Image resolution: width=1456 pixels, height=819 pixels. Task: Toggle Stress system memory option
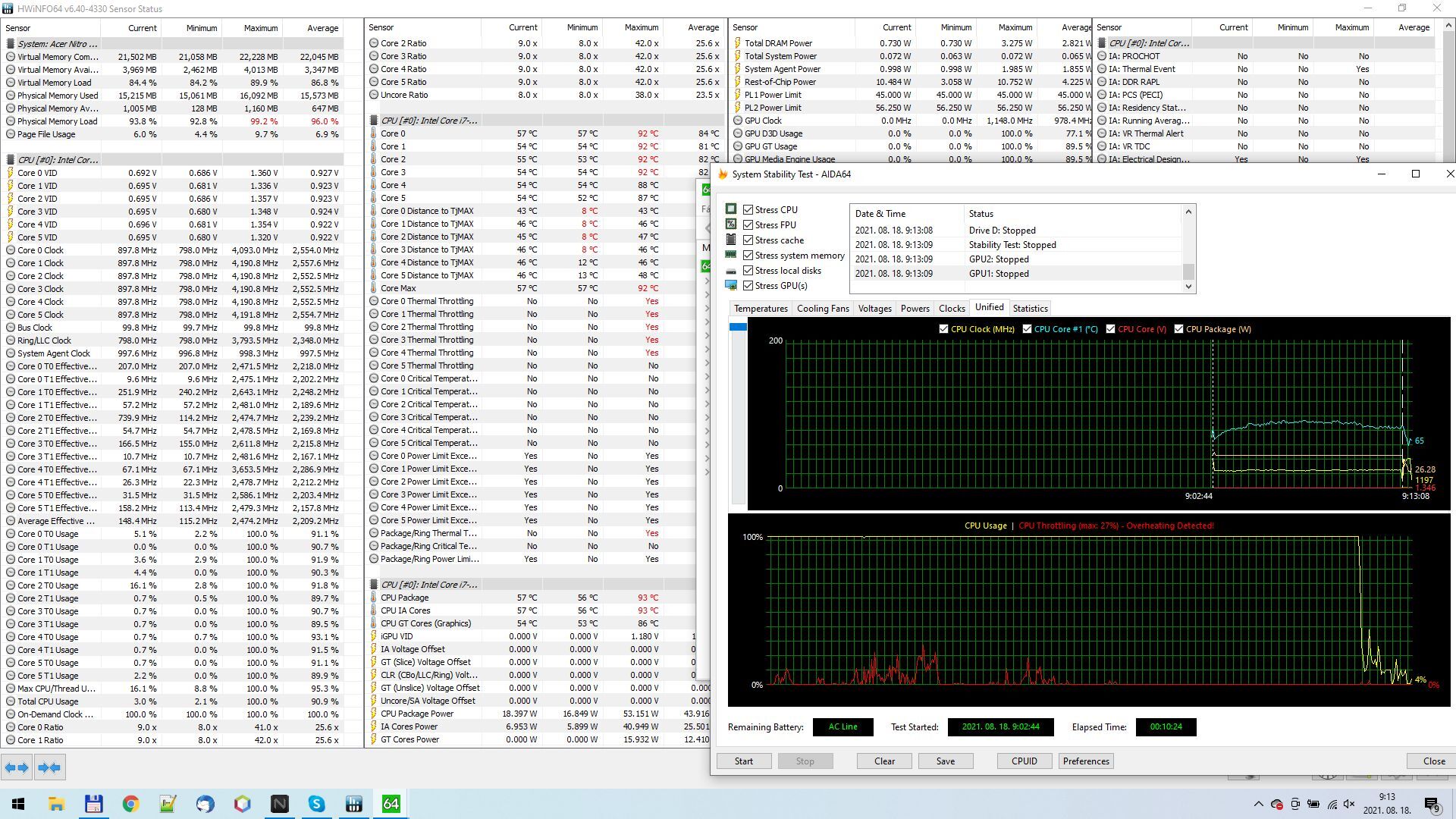coord(748,256)
